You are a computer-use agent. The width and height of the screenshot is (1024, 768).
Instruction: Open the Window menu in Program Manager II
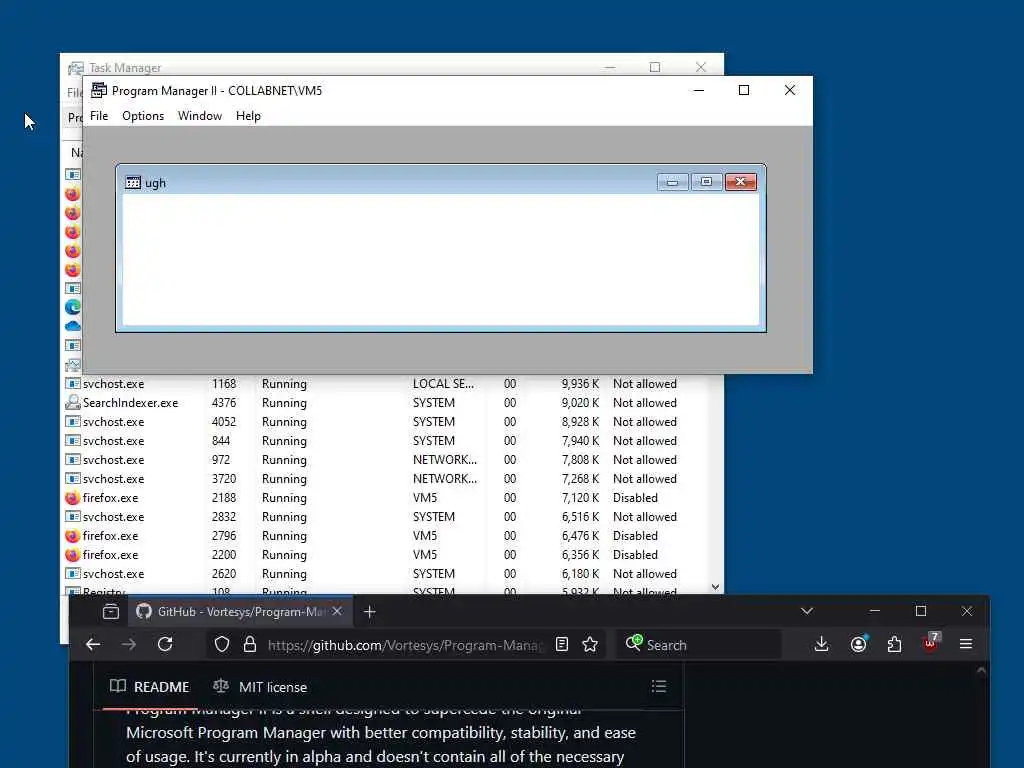tap(200, 116)
